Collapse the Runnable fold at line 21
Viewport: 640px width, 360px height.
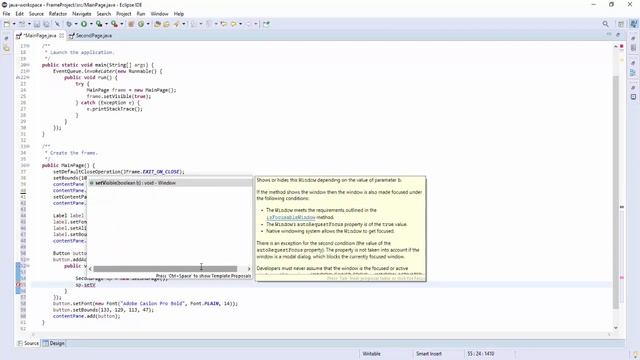pyautogui.click(x=28, y=71)
